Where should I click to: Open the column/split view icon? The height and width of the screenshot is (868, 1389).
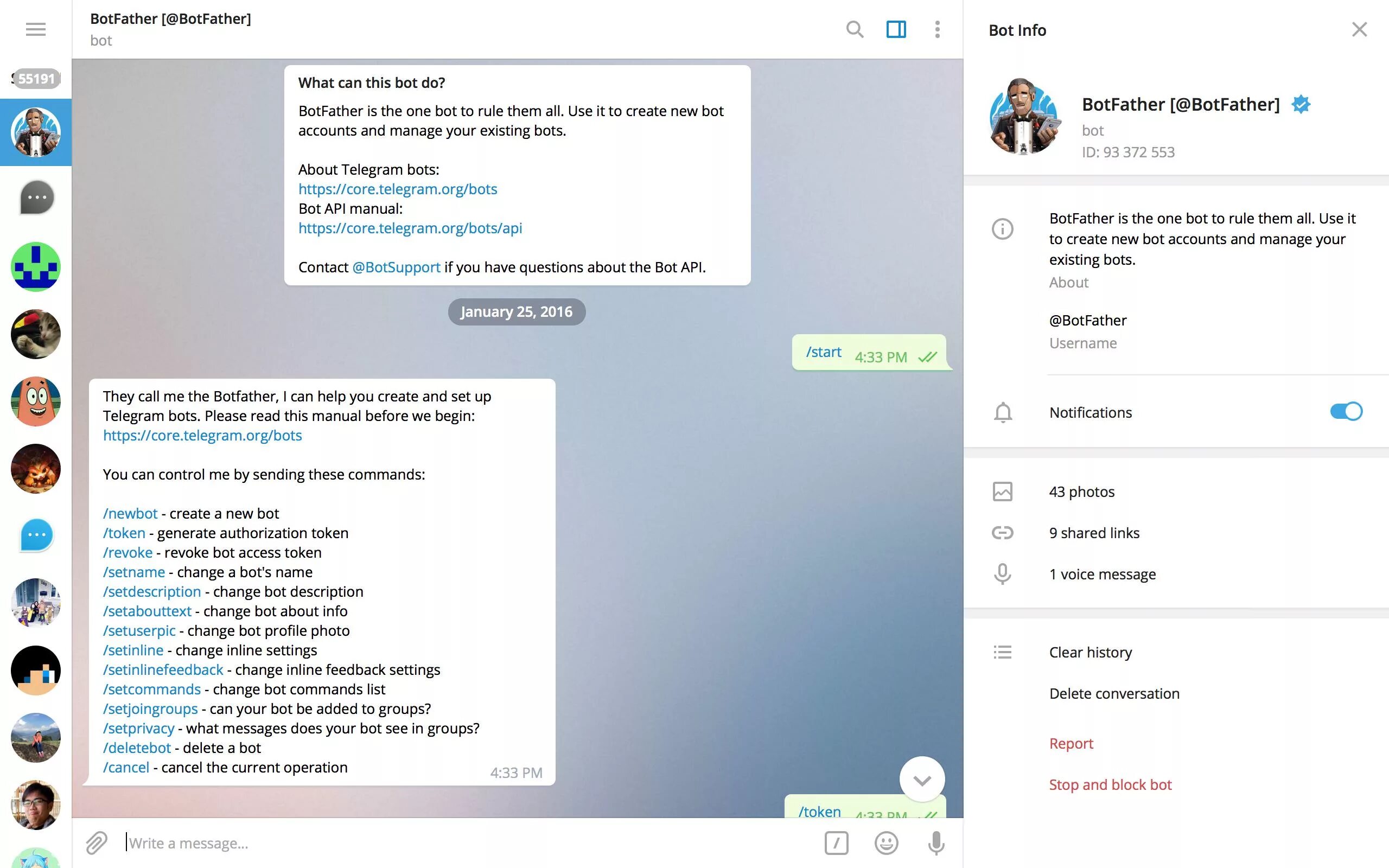click(x=896, y=28)
